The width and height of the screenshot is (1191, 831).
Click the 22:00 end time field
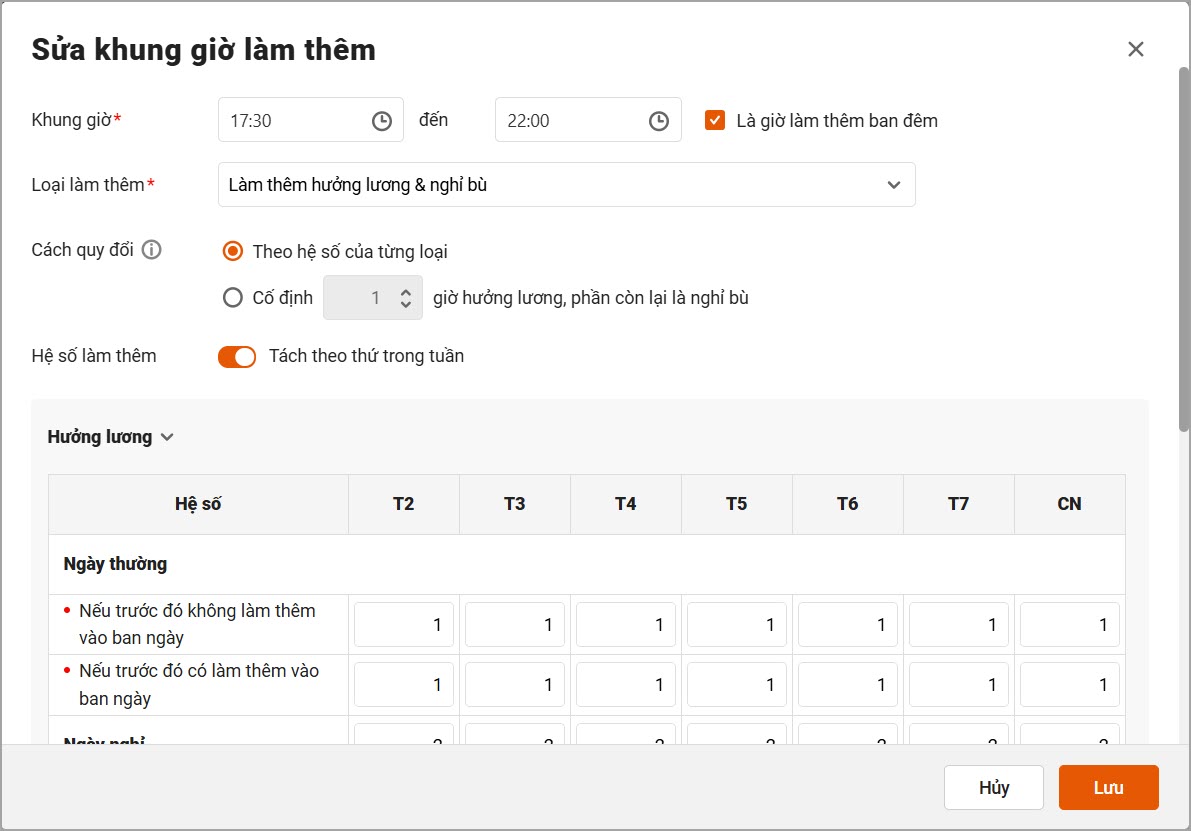[x=588, y=120]
